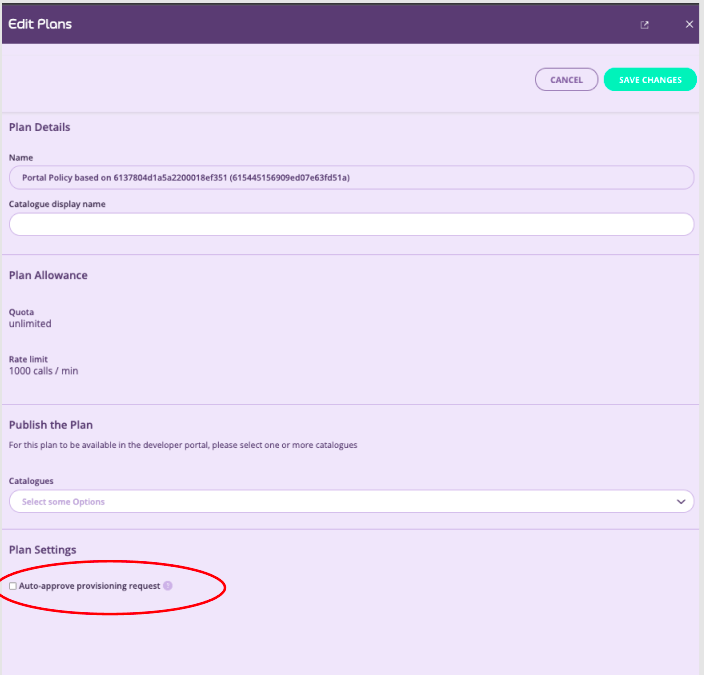Click into the empty Catalogue display name field
This screenshot has height=675, width=704.
[351, 224]
